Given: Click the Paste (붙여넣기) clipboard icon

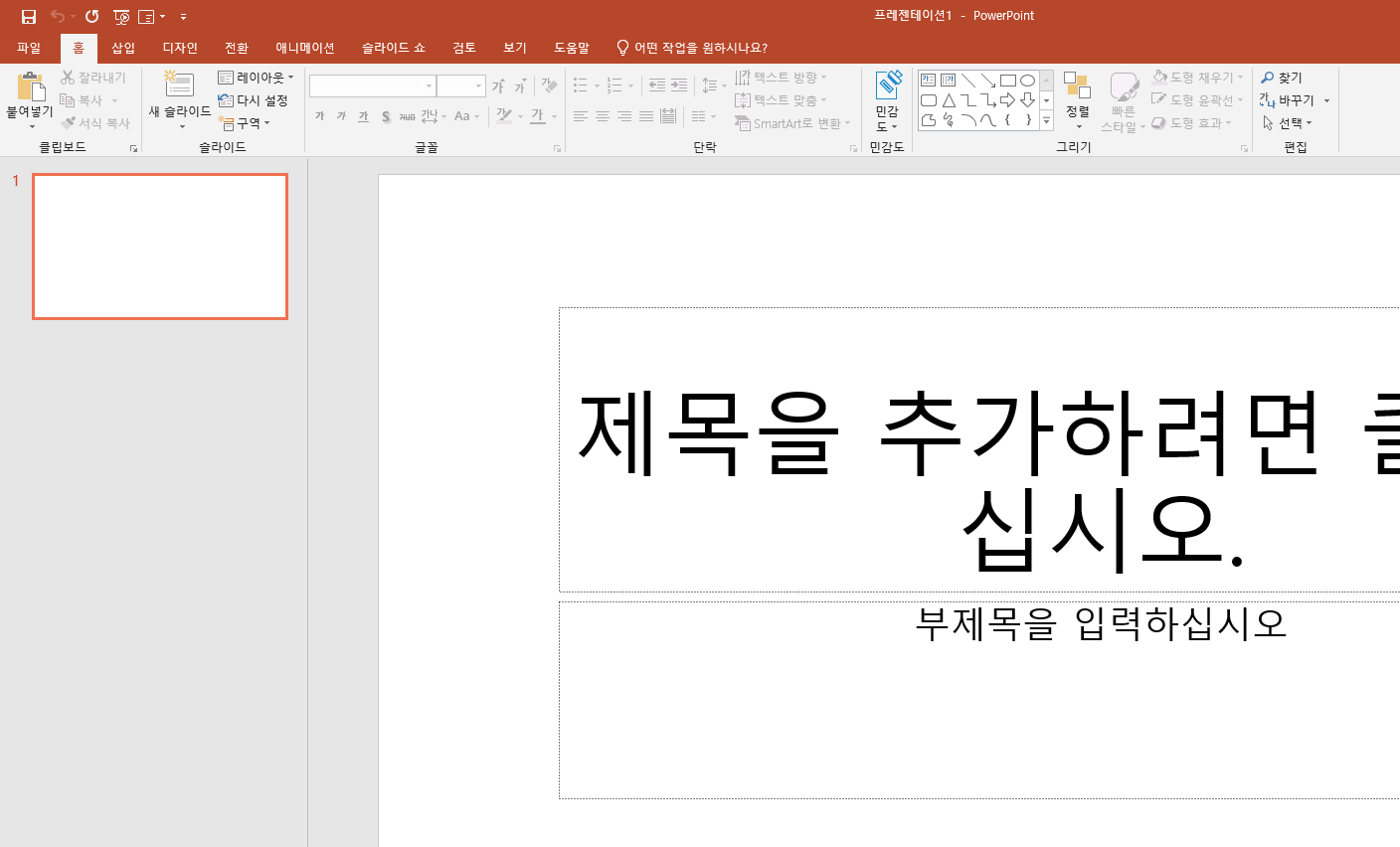Looking at the screenshot, I should click(x=31, y=88).
